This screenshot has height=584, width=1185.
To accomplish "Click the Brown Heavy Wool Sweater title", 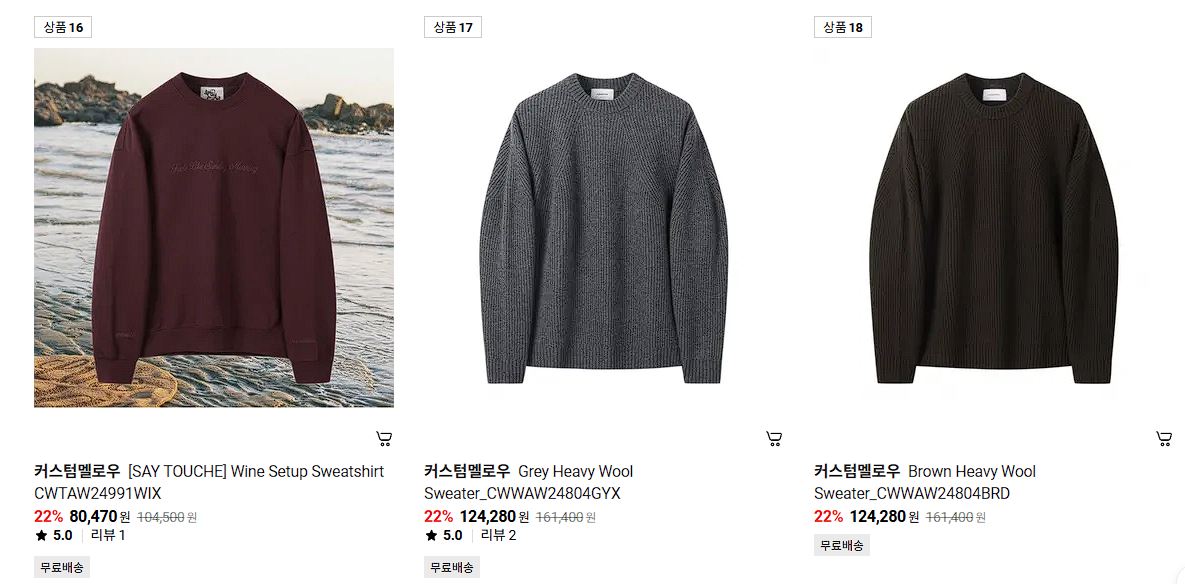I will point(925,482).
